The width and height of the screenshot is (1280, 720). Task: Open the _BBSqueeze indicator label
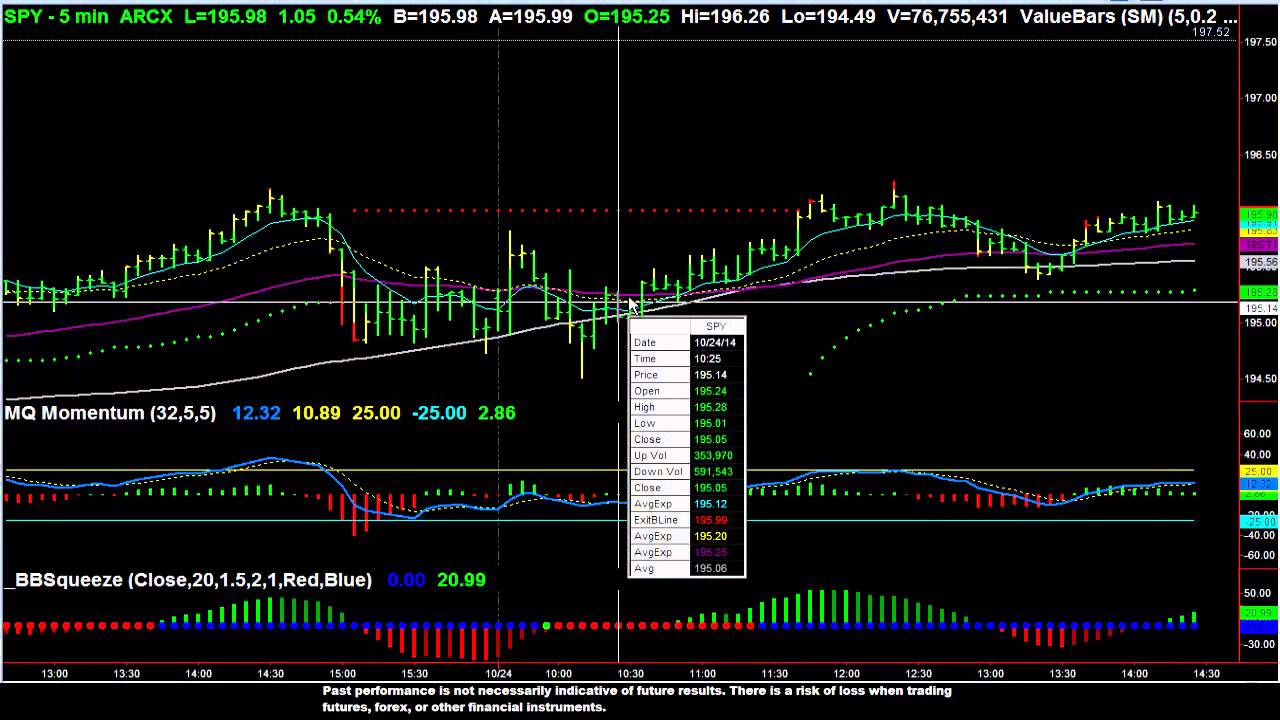pos(188,579)
